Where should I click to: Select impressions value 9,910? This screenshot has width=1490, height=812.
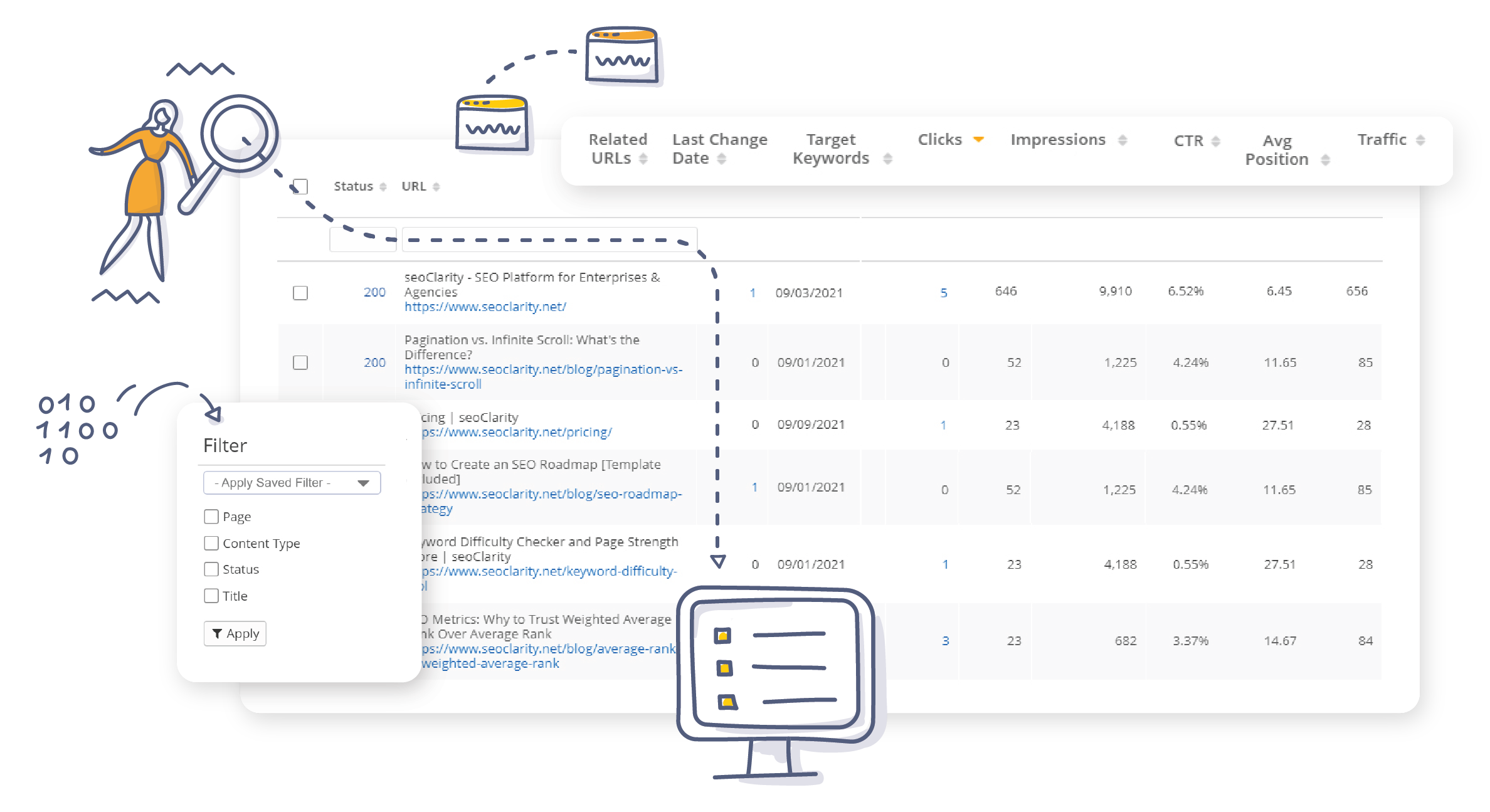1116,291
